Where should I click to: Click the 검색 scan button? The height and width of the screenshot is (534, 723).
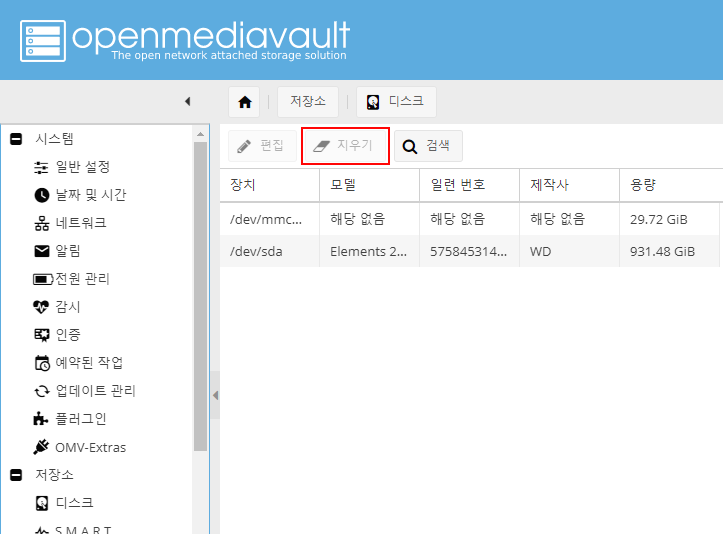pos(428,146)
